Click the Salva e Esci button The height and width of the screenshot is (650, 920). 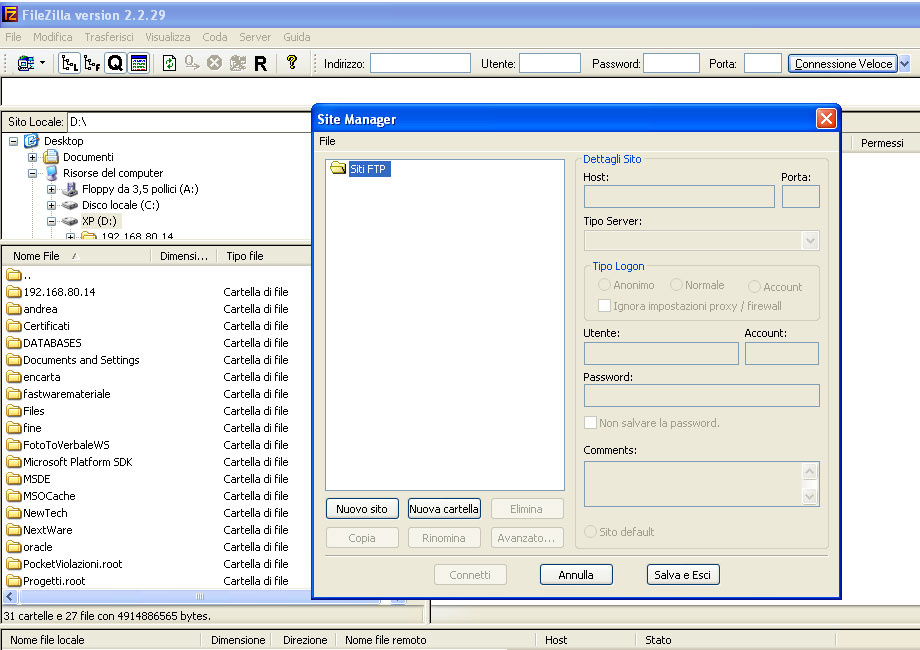coord(682,574)
